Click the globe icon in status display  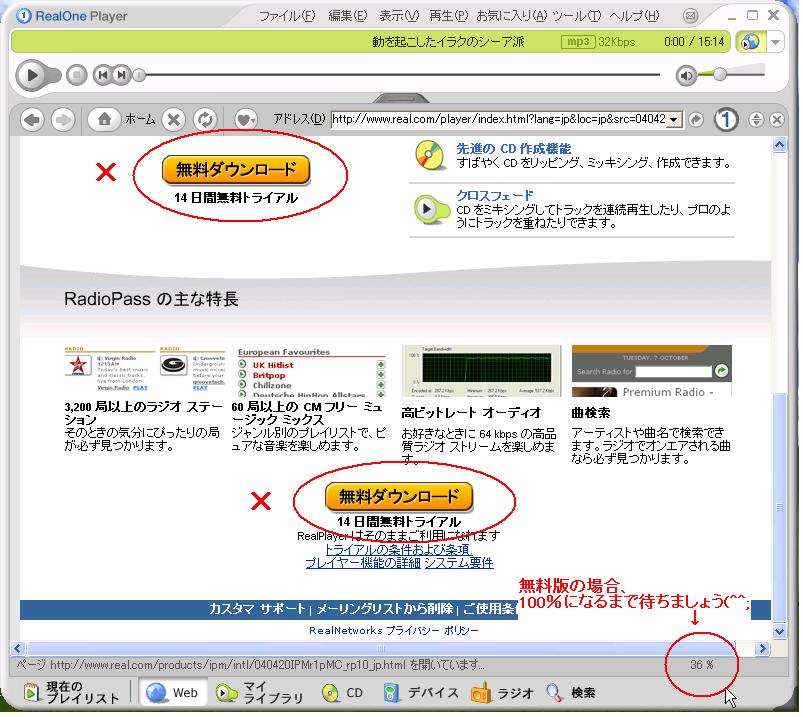(x=750, y=41)
